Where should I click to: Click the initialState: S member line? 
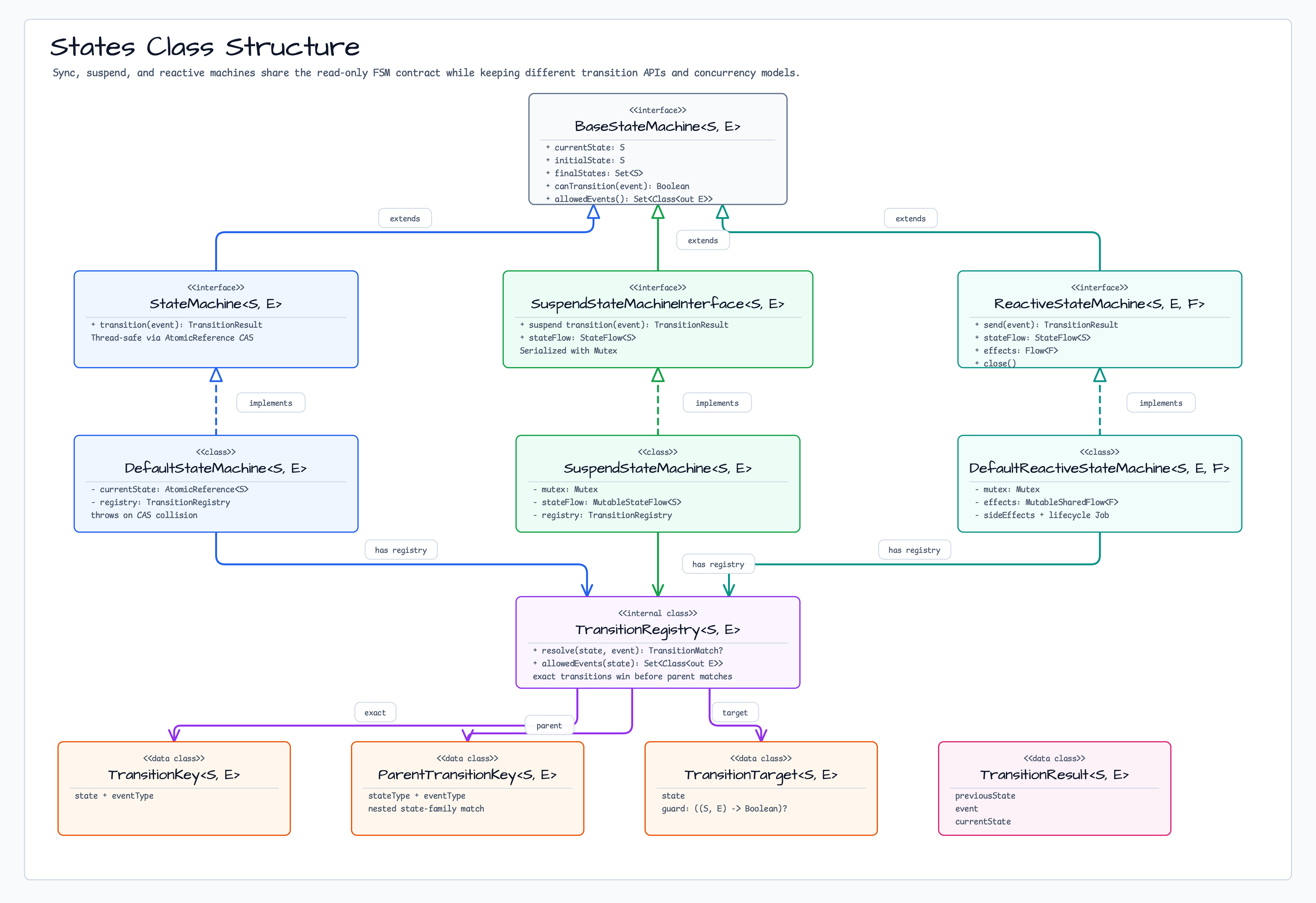coord(585,161)
